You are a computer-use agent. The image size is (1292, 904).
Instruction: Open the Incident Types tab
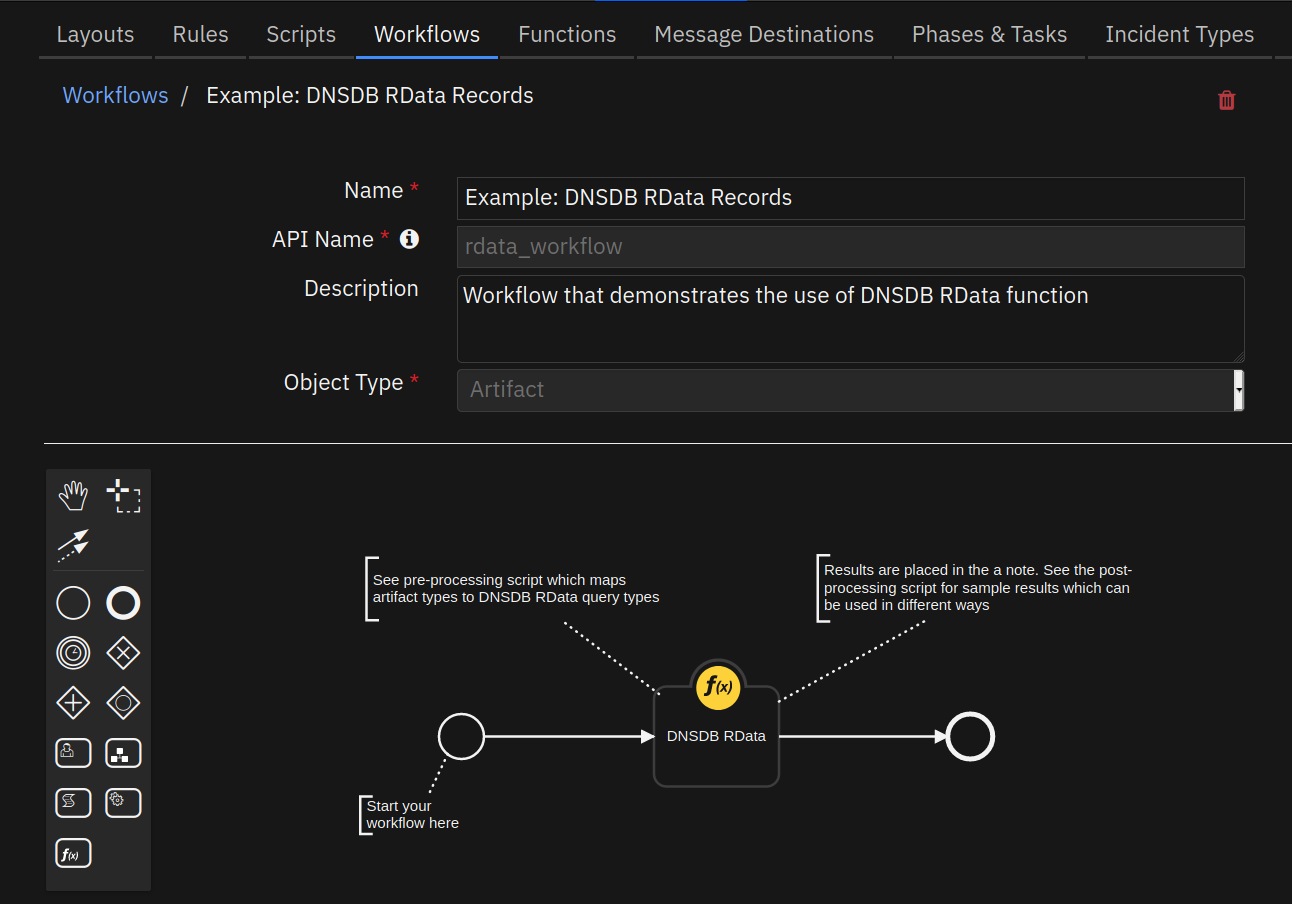point(1179,34)
